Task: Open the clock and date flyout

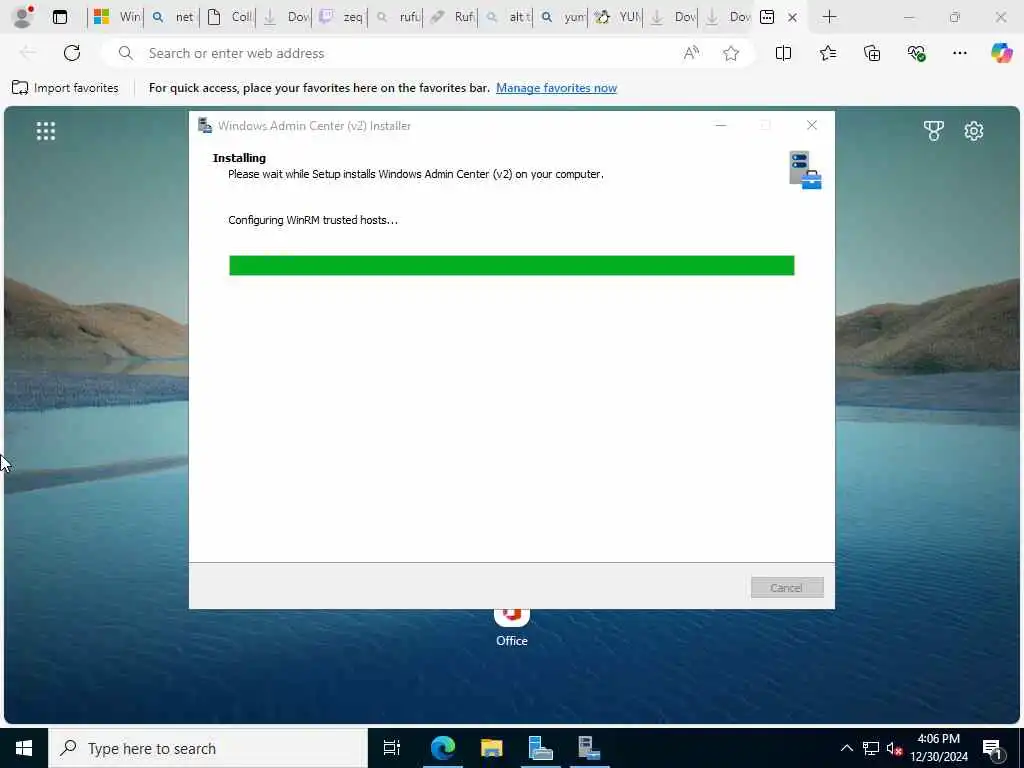Action: point(938,748)
